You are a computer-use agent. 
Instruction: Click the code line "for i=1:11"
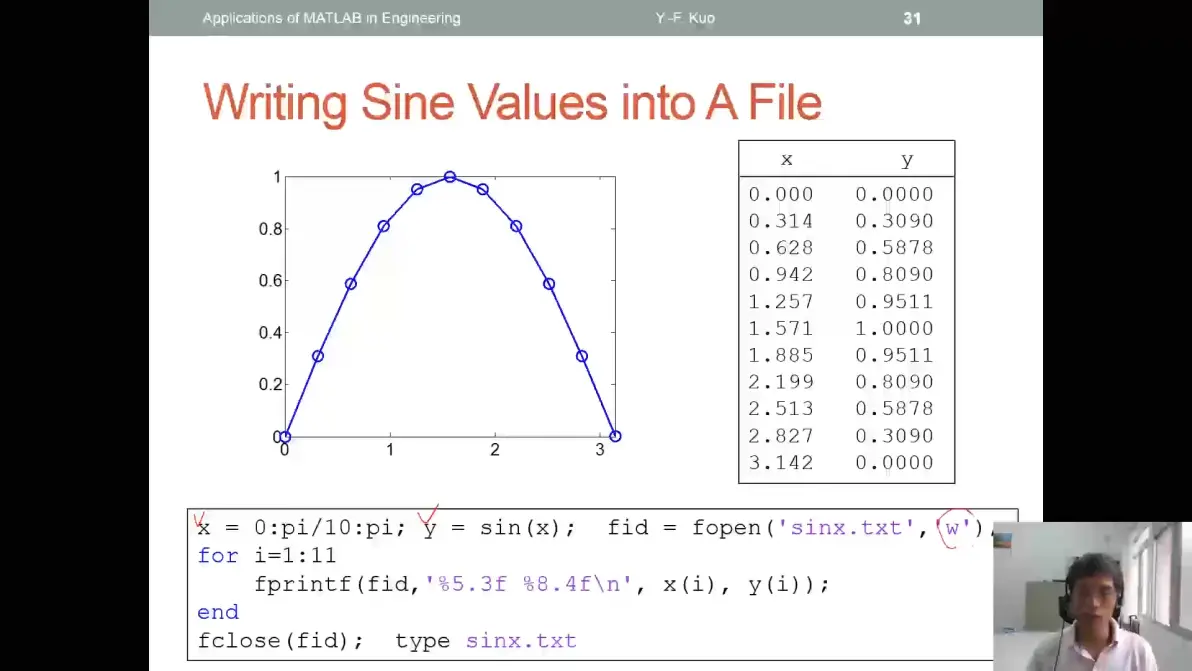(267, 556)
